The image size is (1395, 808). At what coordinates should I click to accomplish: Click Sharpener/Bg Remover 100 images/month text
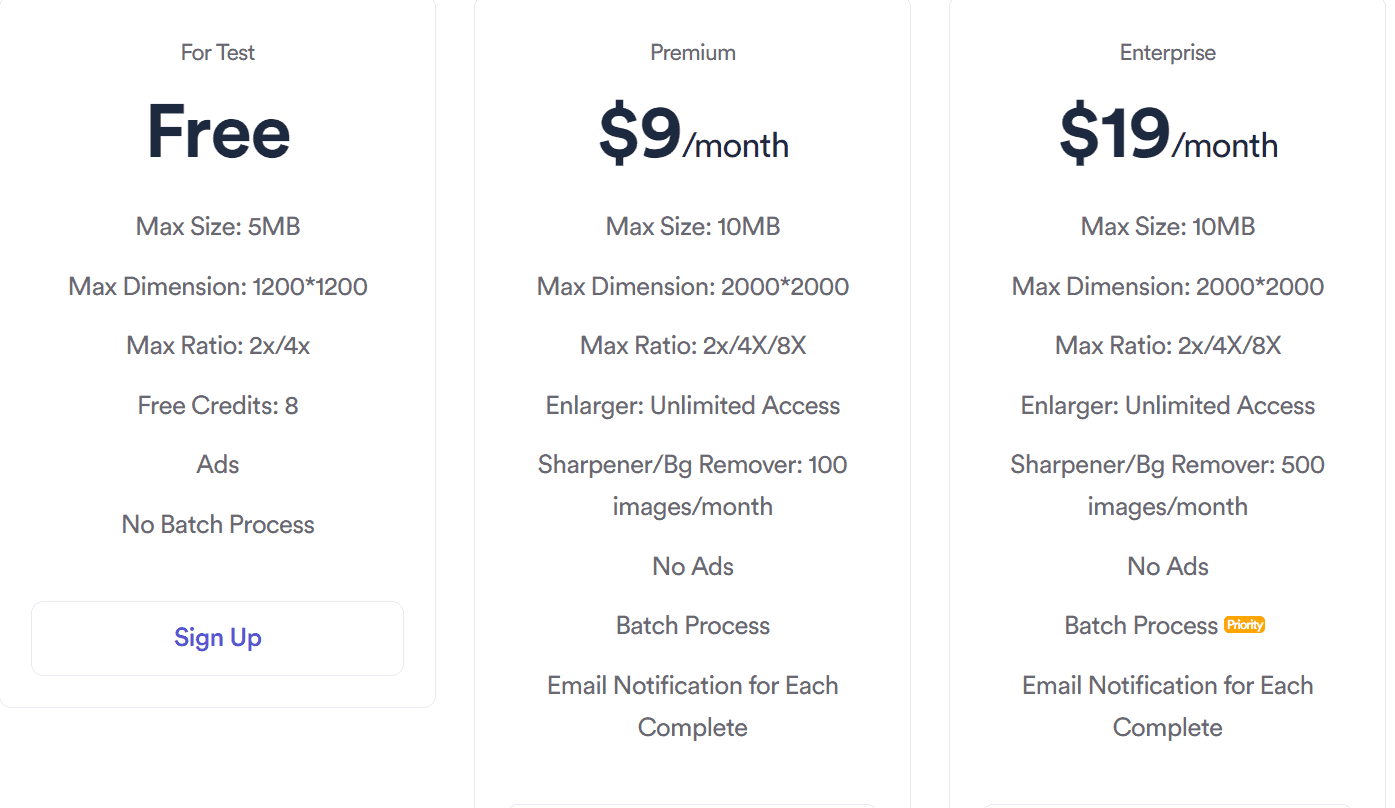(692, 485)
